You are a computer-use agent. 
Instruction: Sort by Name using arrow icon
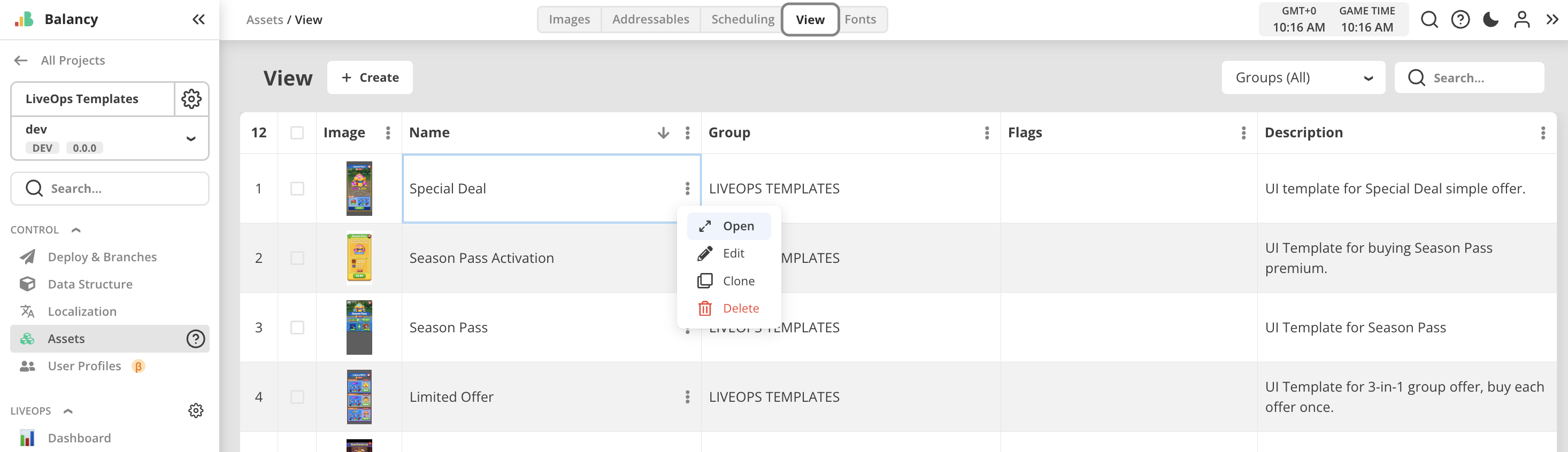click(663, 133)
